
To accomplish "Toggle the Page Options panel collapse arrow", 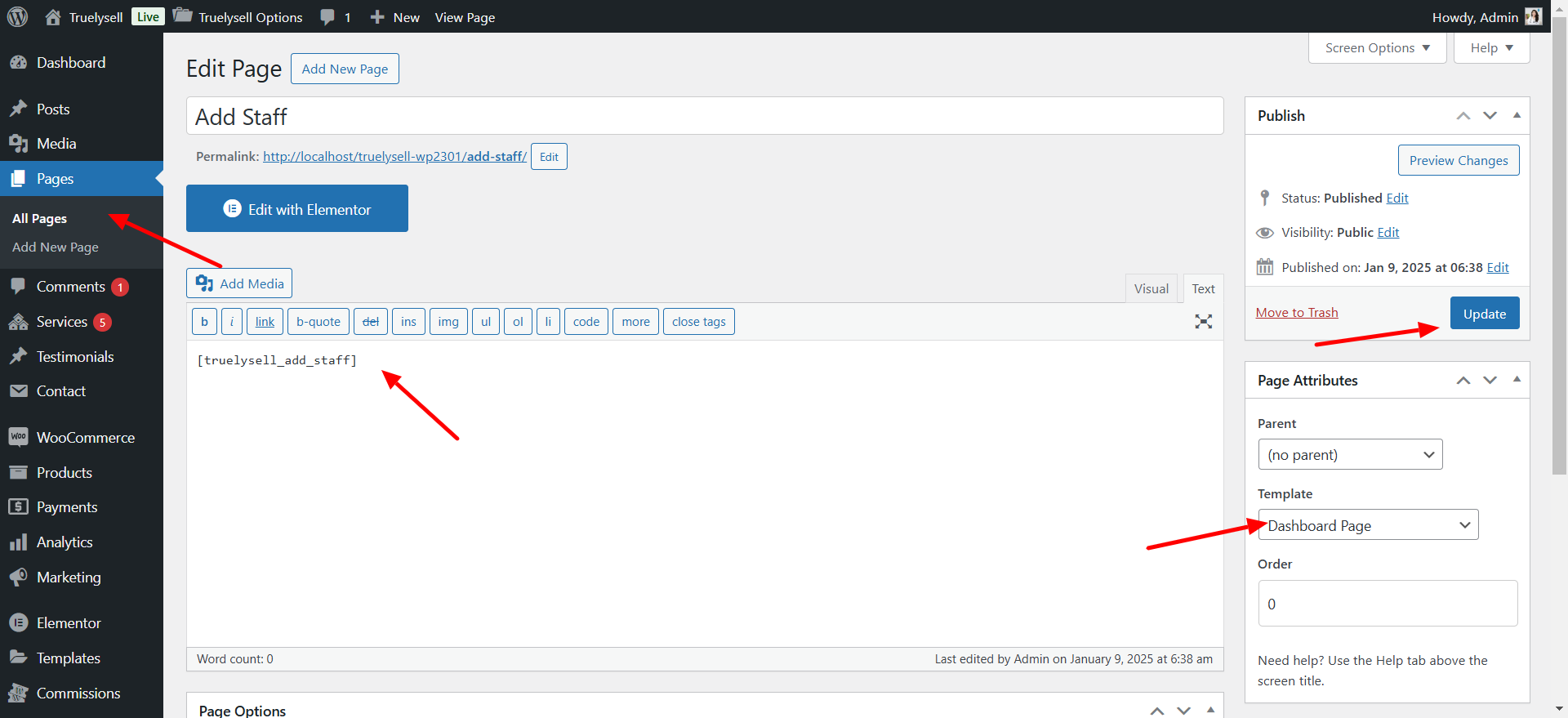I will pyautogui.click(x=1210, y=710).
